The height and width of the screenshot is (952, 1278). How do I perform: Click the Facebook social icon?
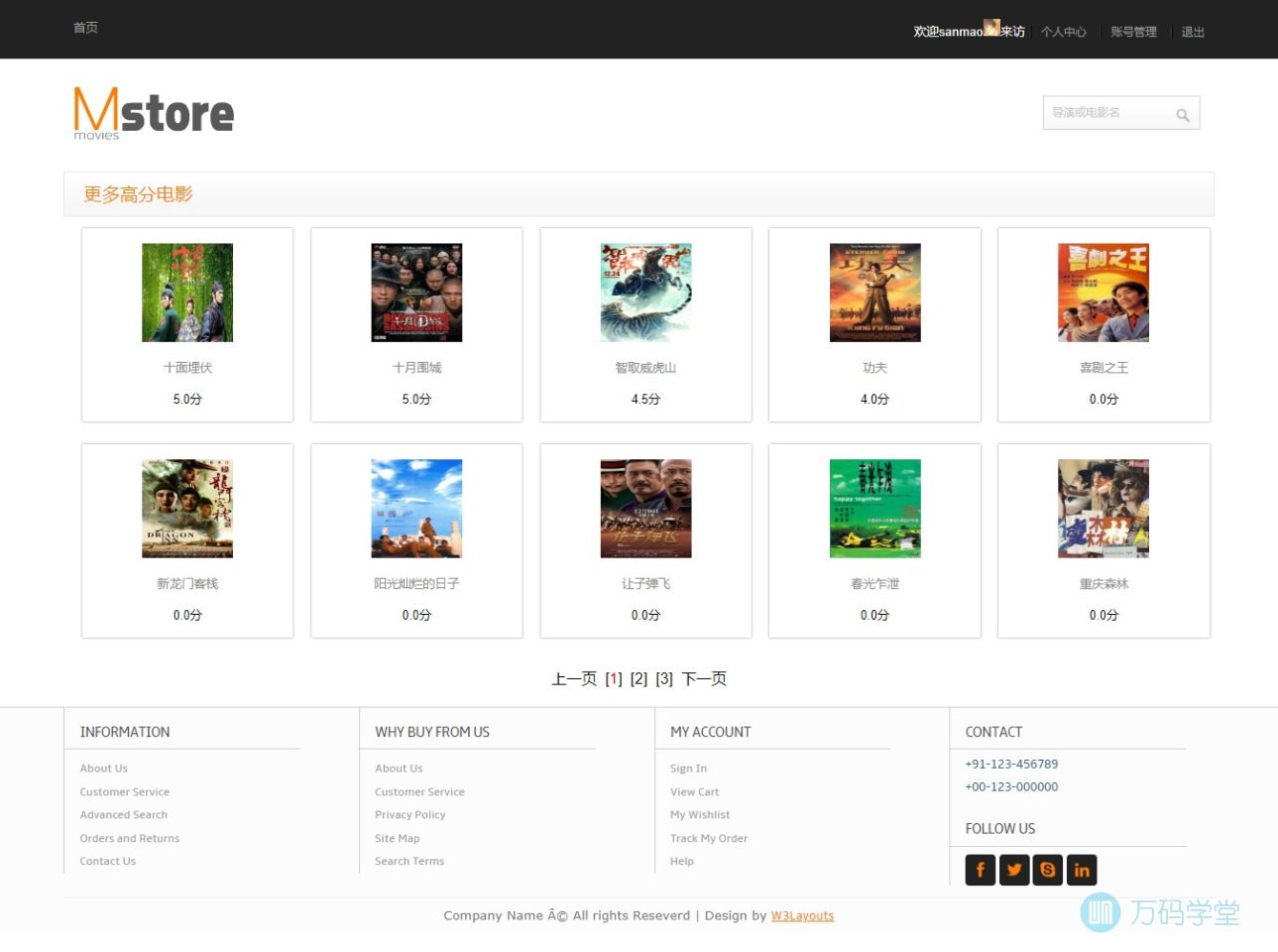tap(980, 870)
